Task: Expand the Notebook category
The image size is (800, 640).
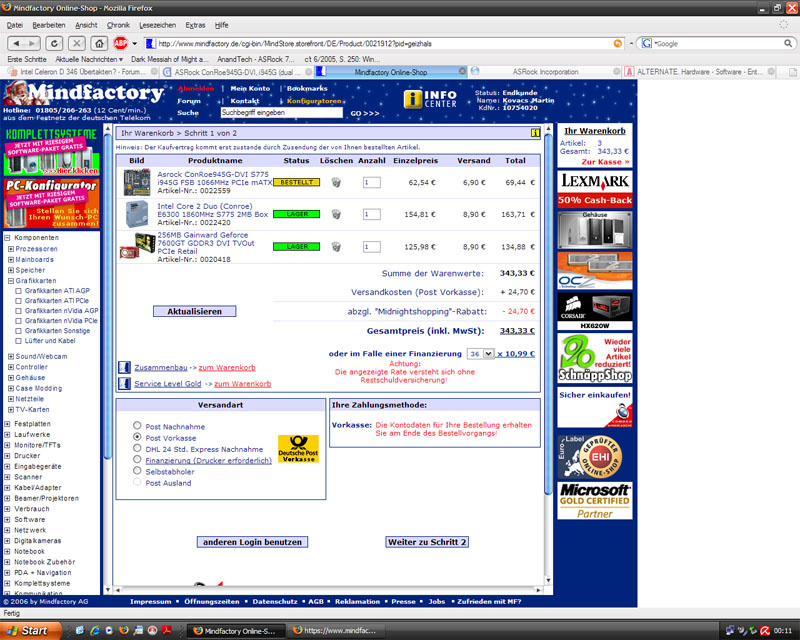Action: coord(7,551)
